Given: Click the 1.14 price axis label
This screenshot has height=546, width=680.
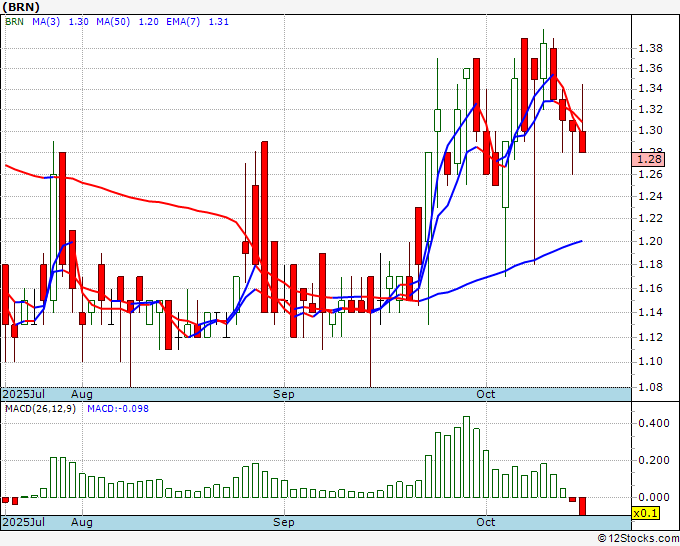Looking at the screenshot, I should [x=651, y=312].
